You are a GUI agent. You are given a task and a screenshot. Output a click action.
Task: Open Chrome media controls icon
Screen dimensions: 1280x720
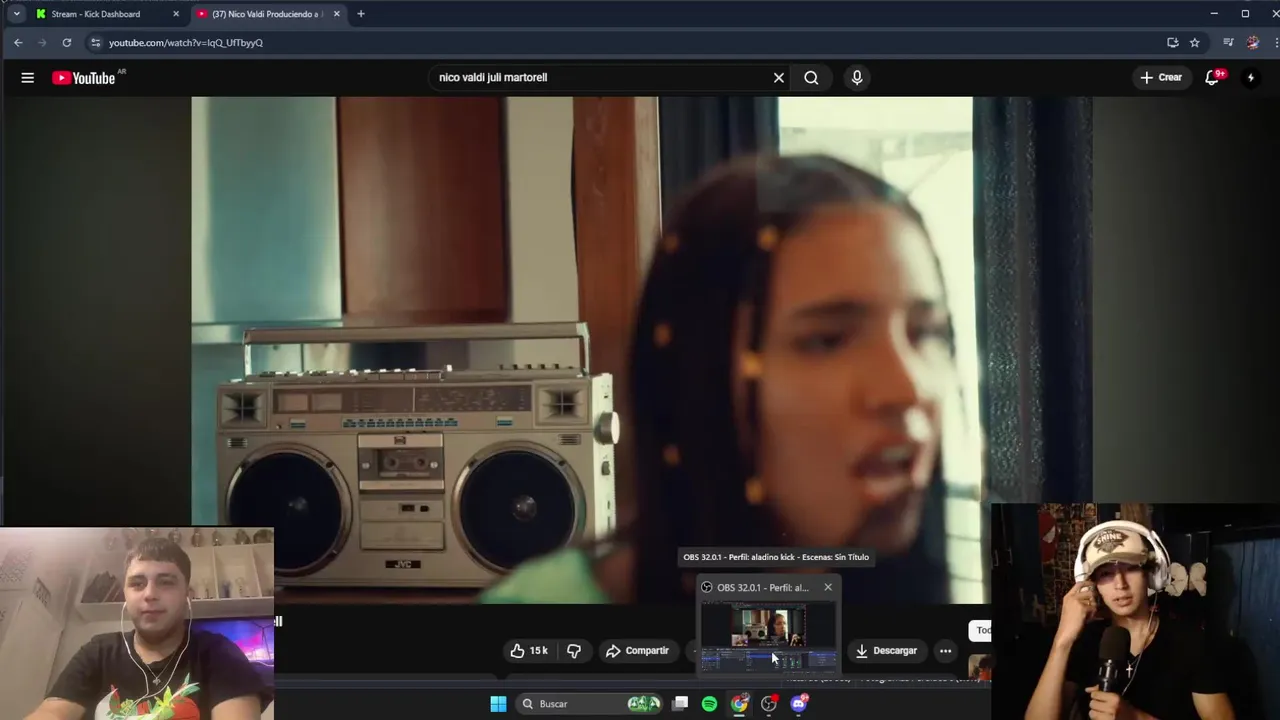(x=1228, y=43)
